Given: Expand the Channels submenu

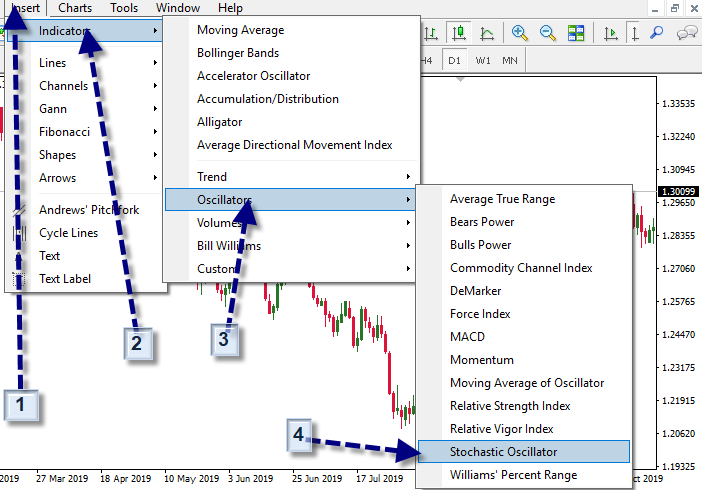Looking at the screenshot, I should coord(84,86).
